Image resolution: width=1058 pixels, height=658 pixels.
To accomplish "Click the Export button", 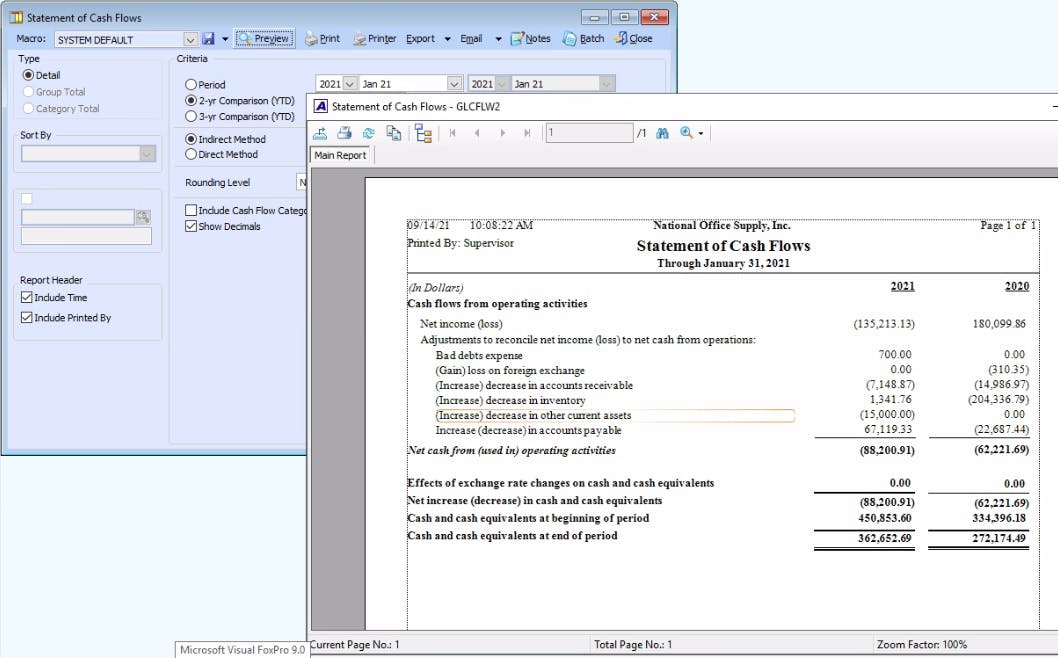I will point(420,38).
